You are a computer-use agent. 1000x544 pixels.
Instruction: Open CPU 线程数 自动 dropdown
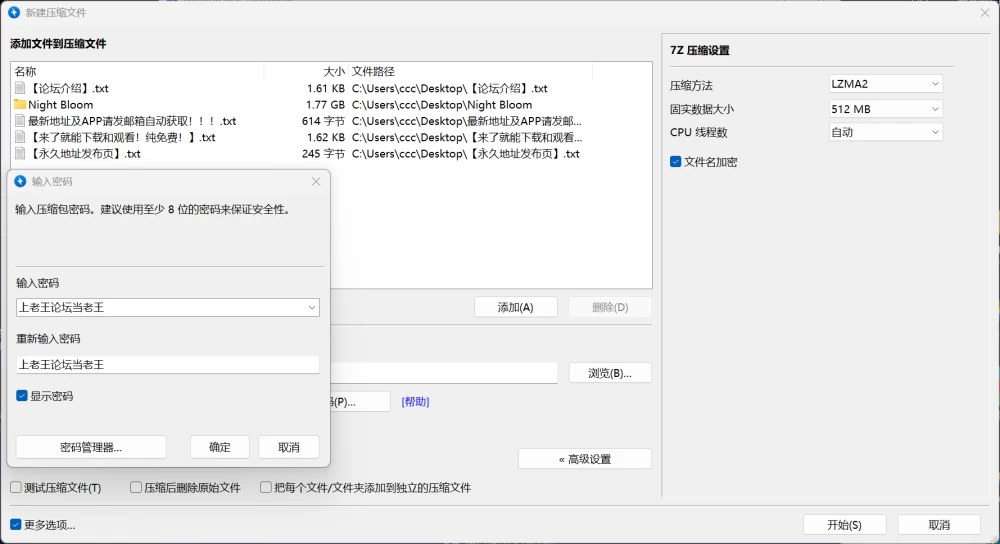click(885, 132)
